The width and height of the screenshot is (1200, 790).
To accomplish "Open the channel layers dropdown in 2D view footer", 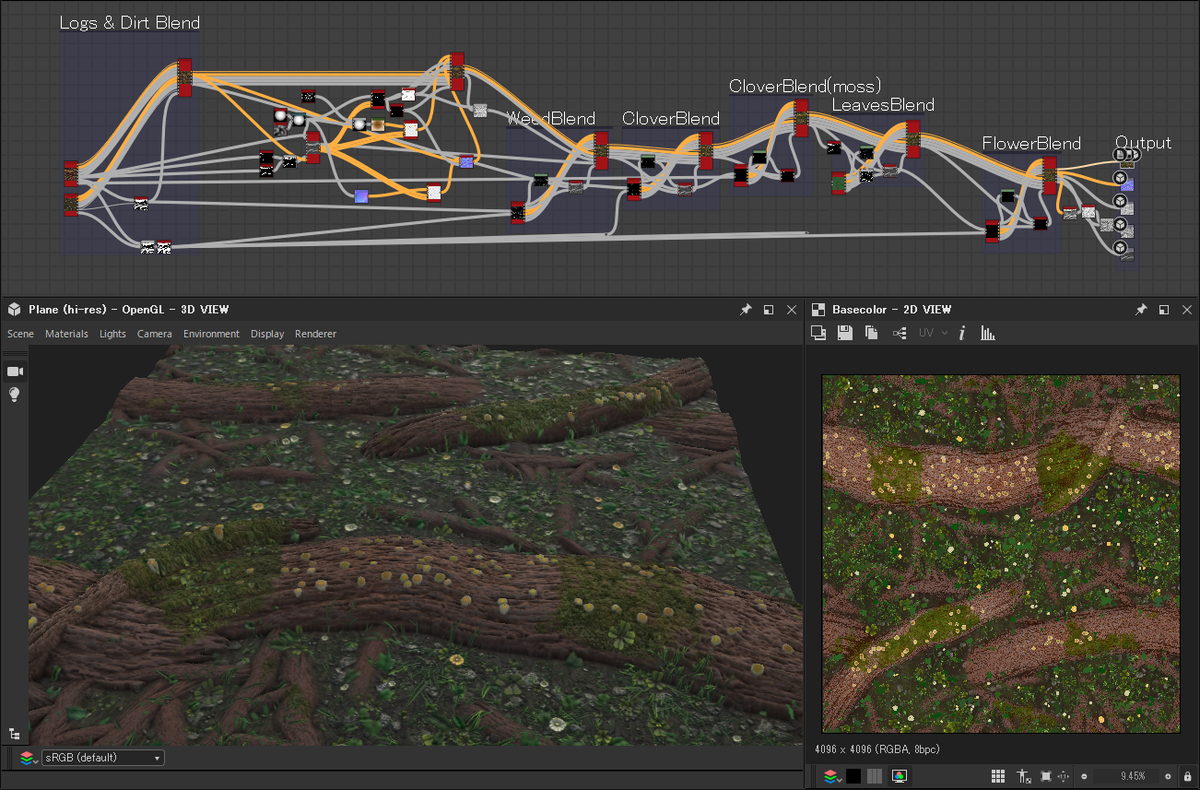I will pos(832,776).
